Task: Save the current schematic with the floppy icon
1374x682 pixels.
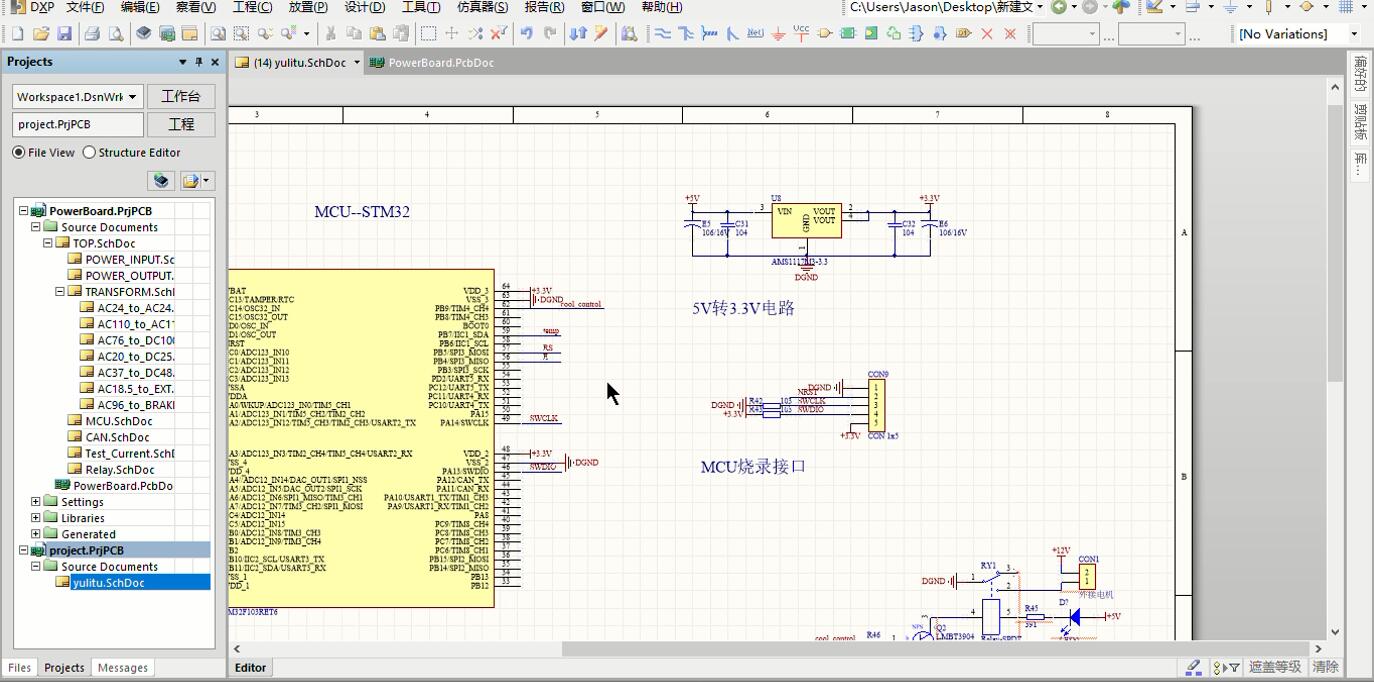Action: 65,34
